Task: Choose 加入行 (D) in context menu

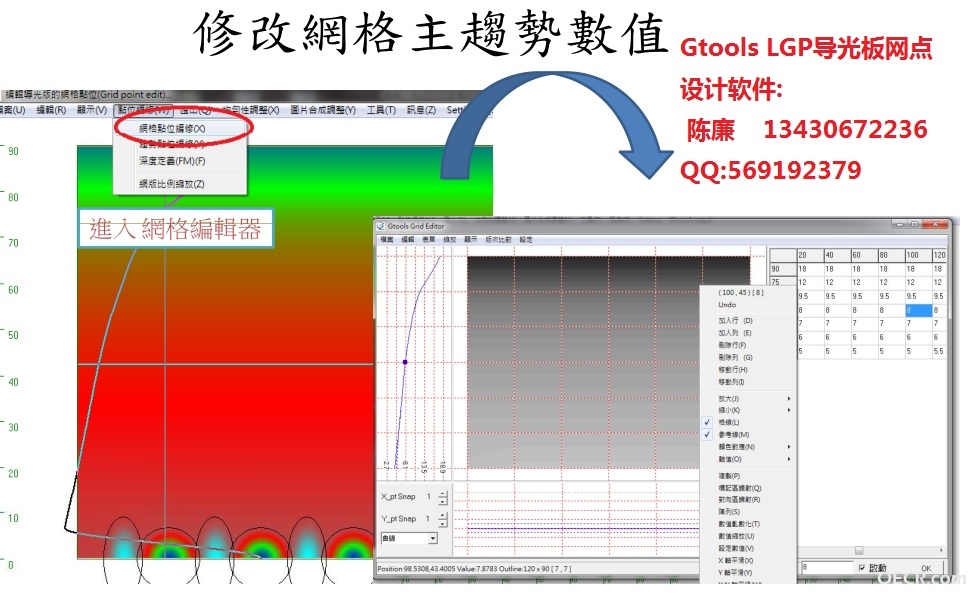Action: coord(735,321)
